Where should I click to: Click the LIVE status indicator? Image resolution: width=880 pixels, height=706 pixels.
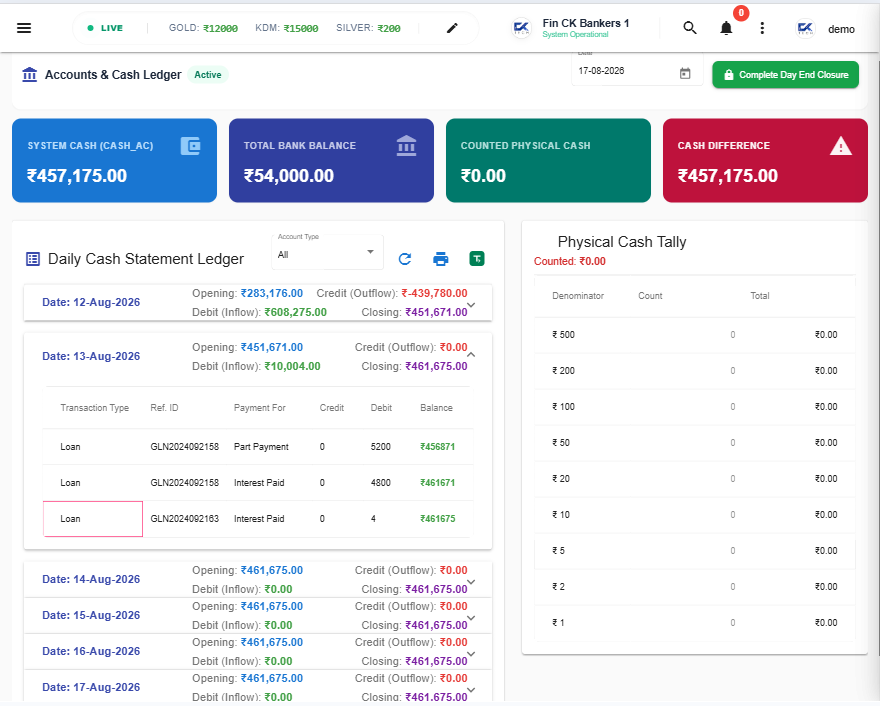(x=105, y=28)
